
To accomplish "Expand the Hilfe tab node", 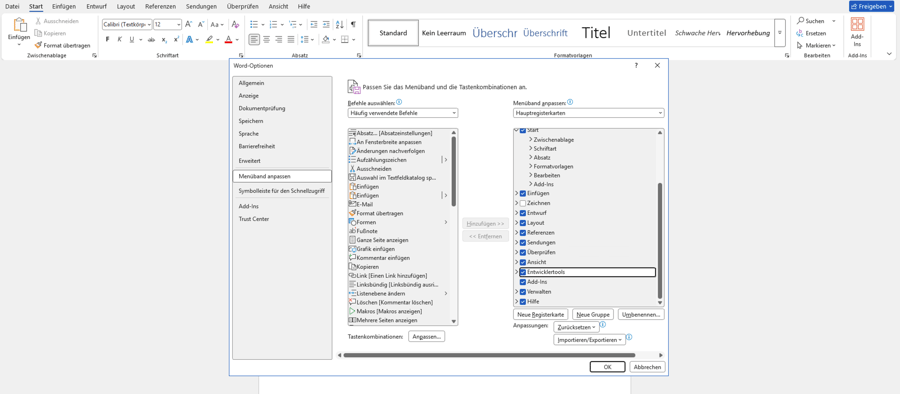I will [517, 302].
